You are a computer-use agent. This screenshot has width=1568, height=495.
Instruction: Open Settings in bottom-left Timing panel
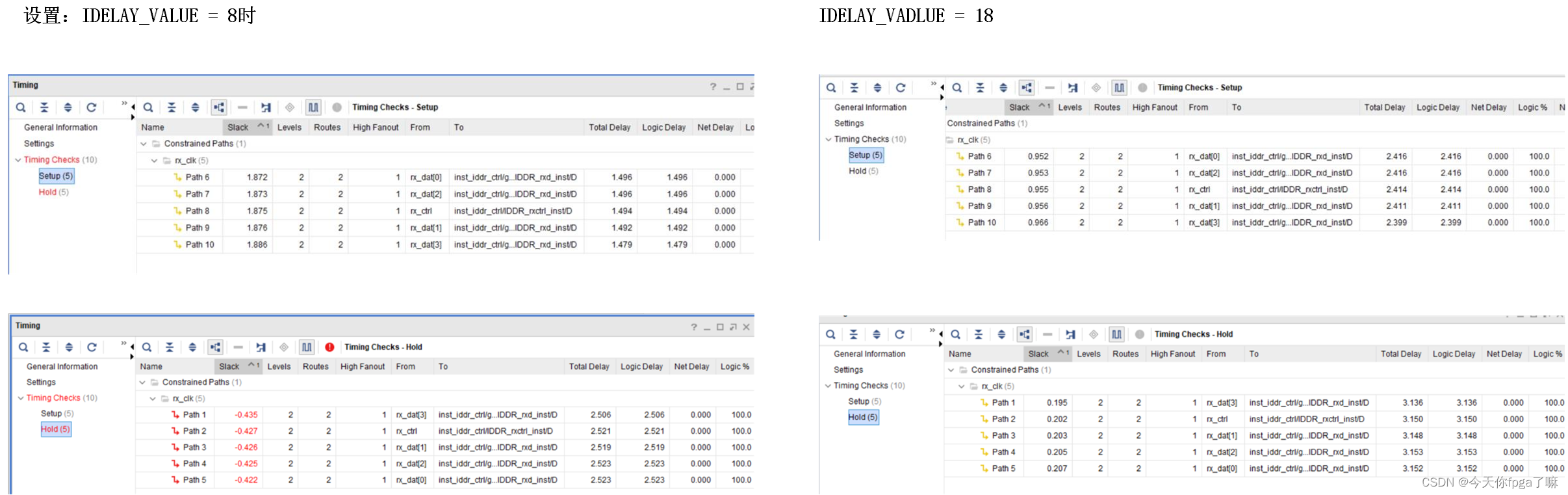coord(41,382)
